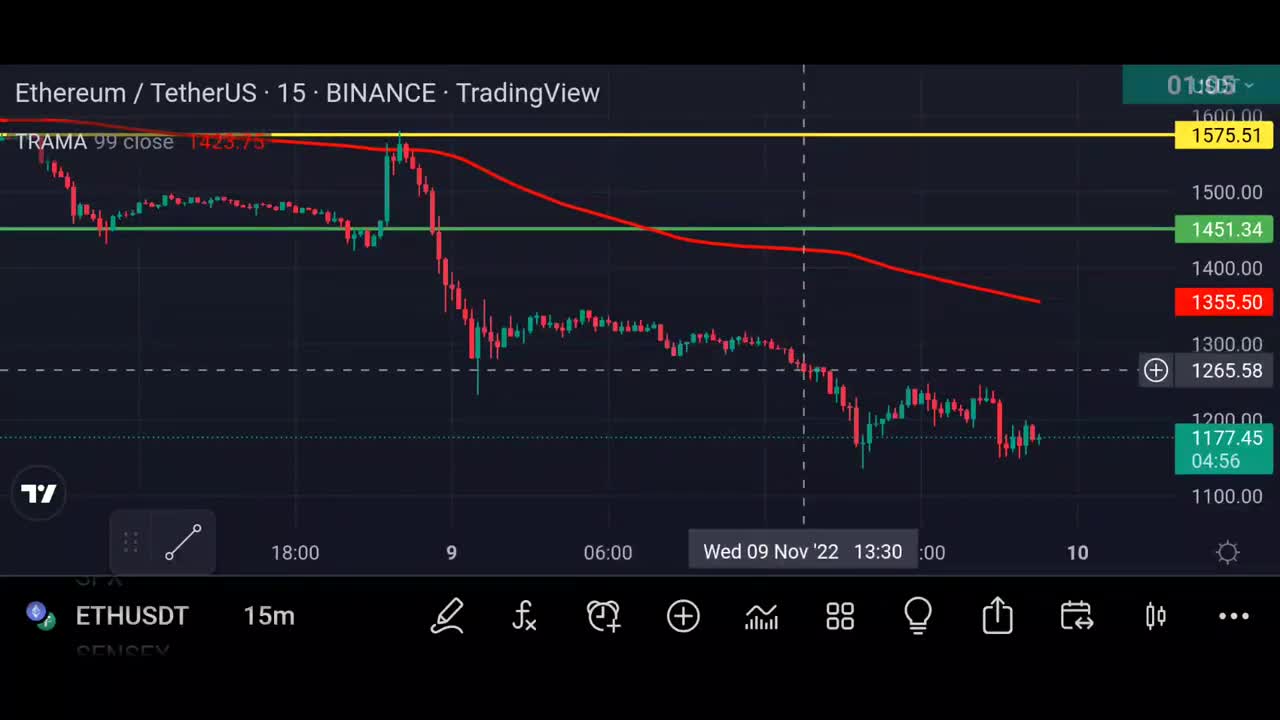The height and width of the screenshot is (720, 1280).
Task: Select the green 1451.34 price label
Action: tap(1226, 230)
